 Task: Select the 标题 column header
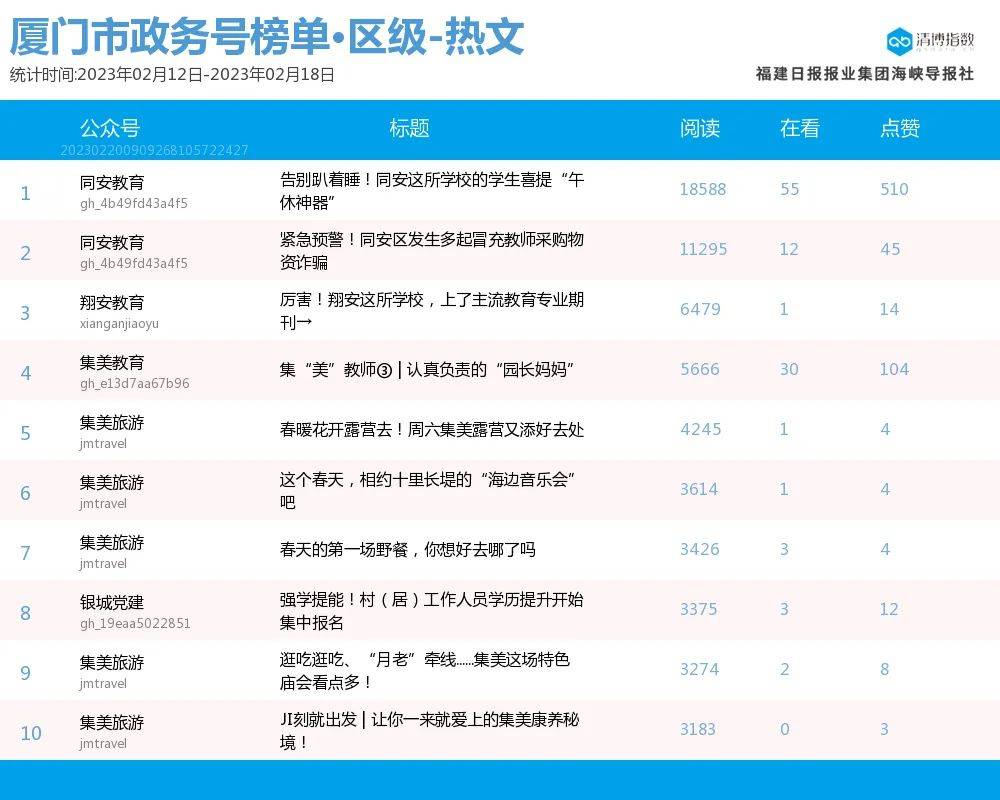coord(409,128)
